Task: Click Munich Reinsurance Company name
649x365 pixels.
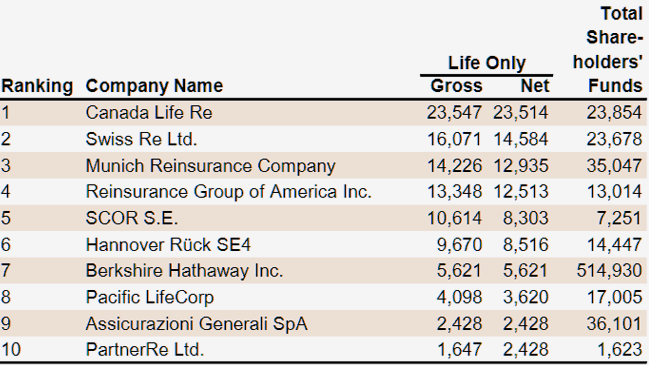Action: (210, 166)
